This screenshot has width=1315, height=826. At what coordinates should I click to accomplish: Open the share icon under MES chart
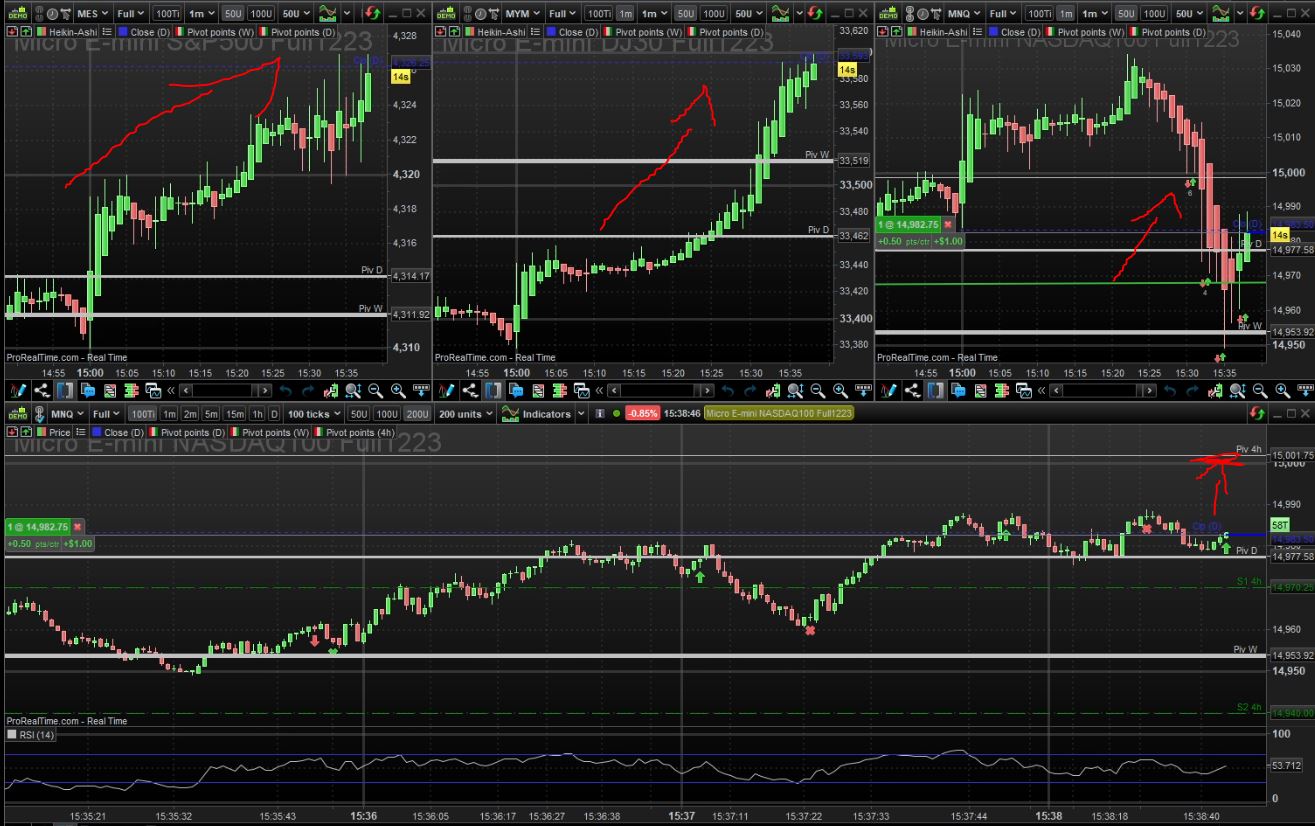pyautogui.click(x=41, y=390)
